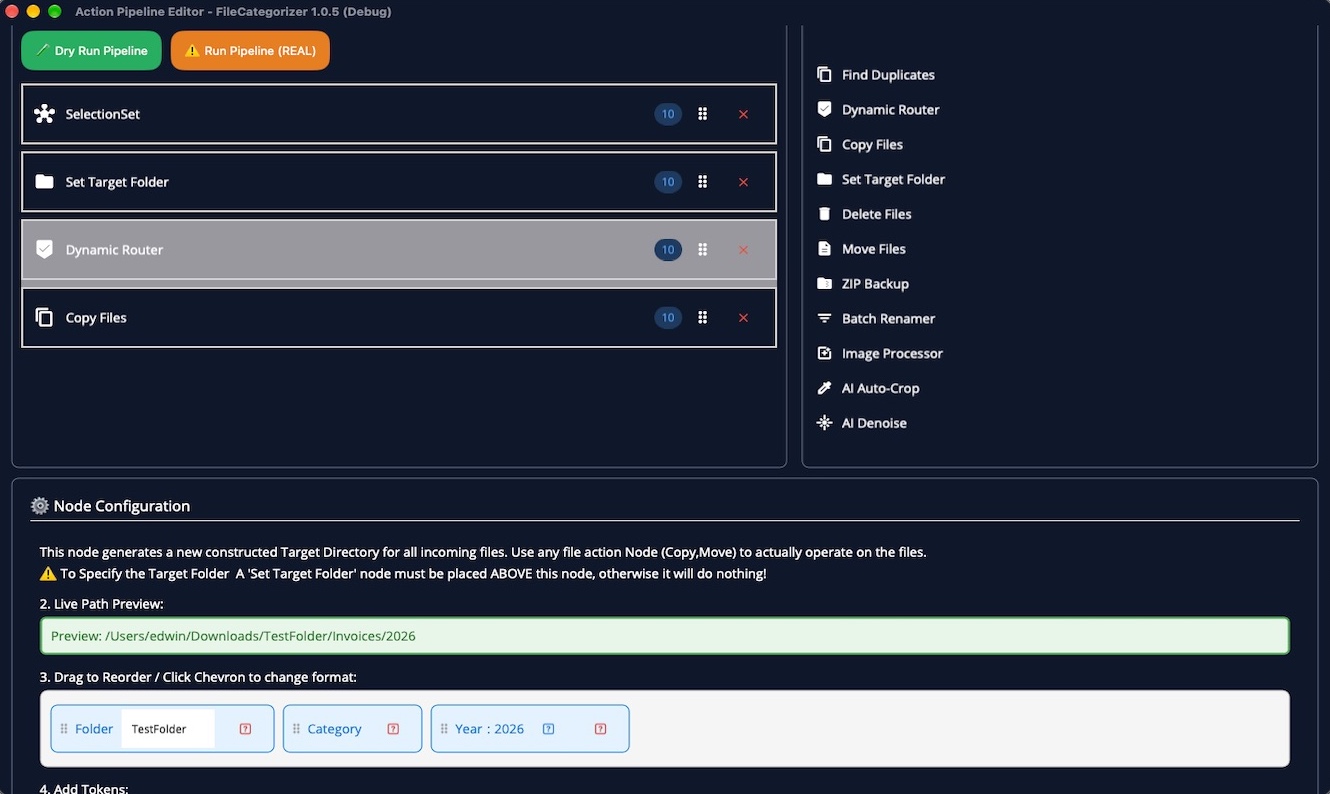Click the AI Denoise sparkle icon

pos(824,423)
